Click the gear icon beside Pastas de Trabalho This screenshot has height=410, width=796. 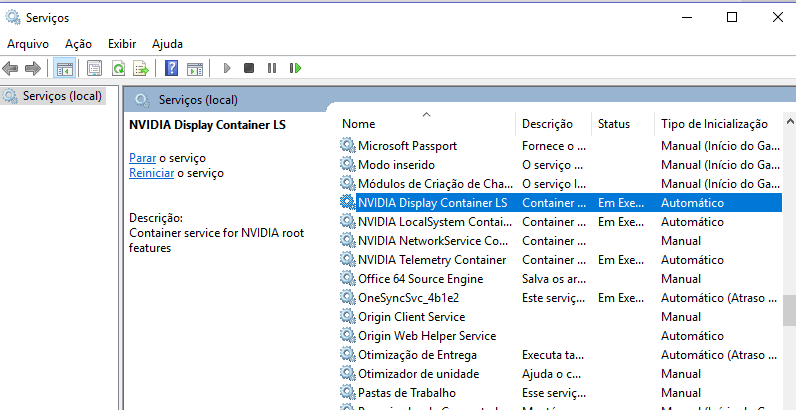coord(347,393)
